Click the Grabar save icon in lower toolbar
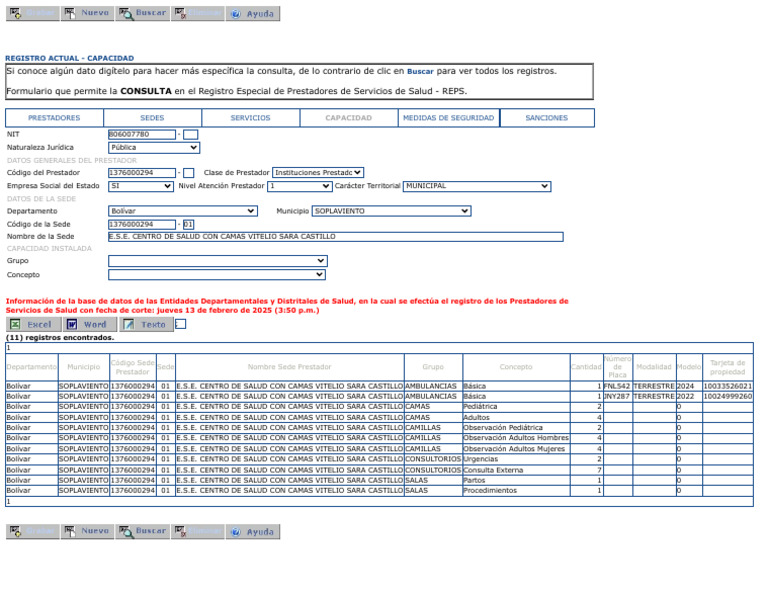This screenshot has width=768, height=594. (x=33, y=531)
